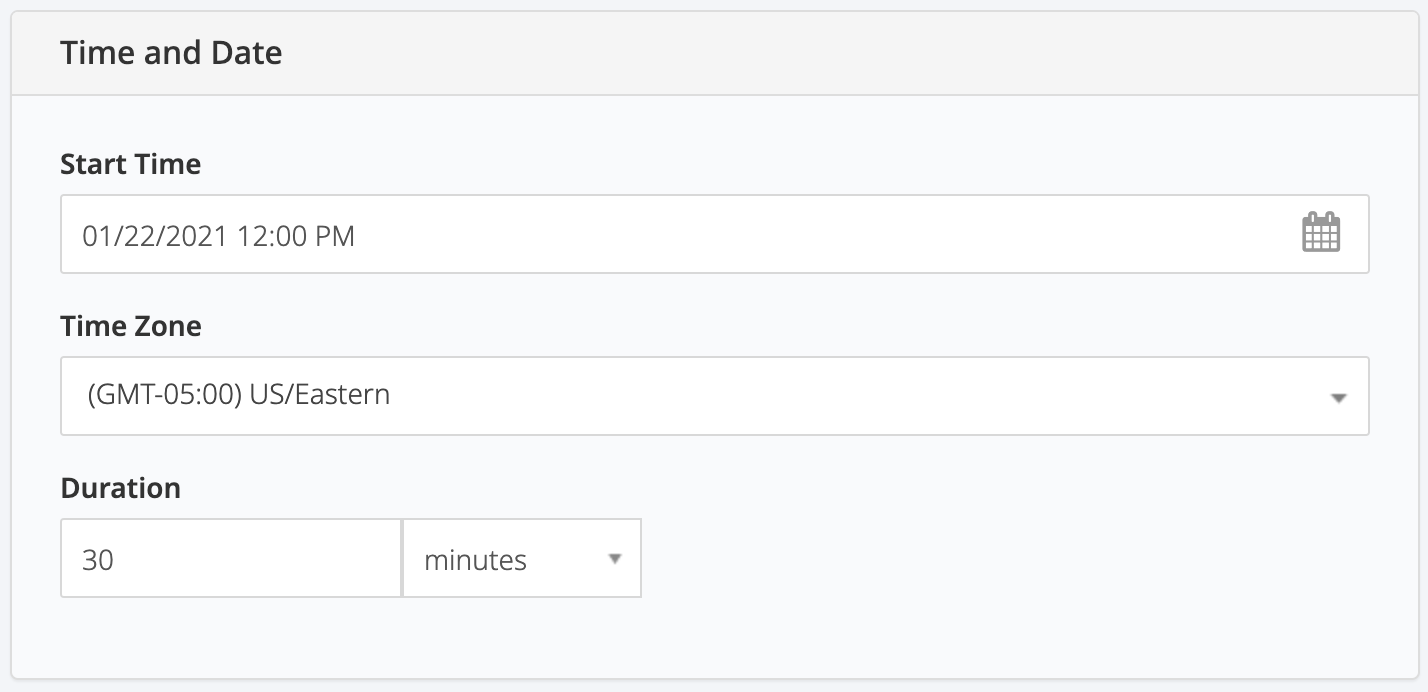Click the Time Zone label
This screenshot has width=1428, height=692.
[131, 326]
